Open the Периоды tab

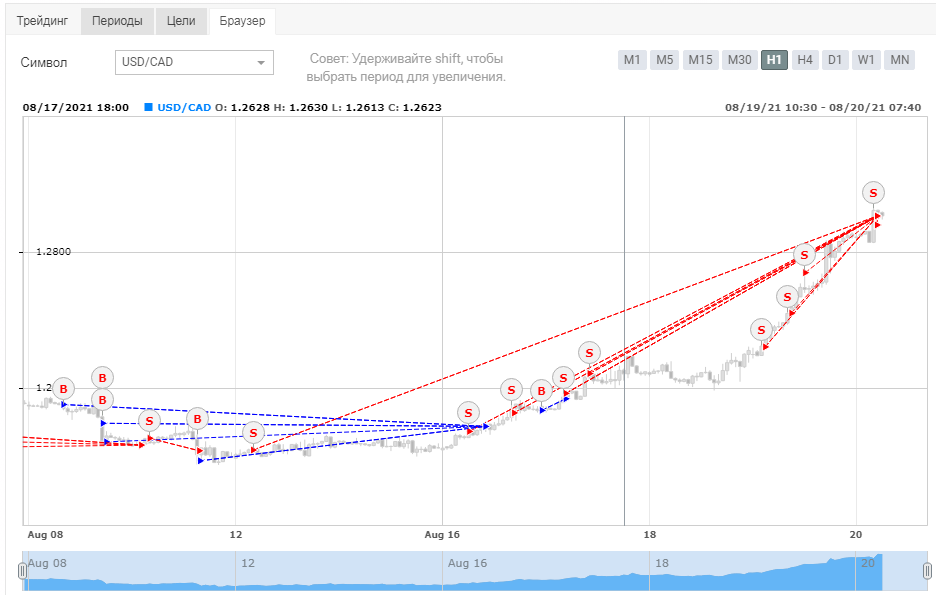(x=117, y=21)
